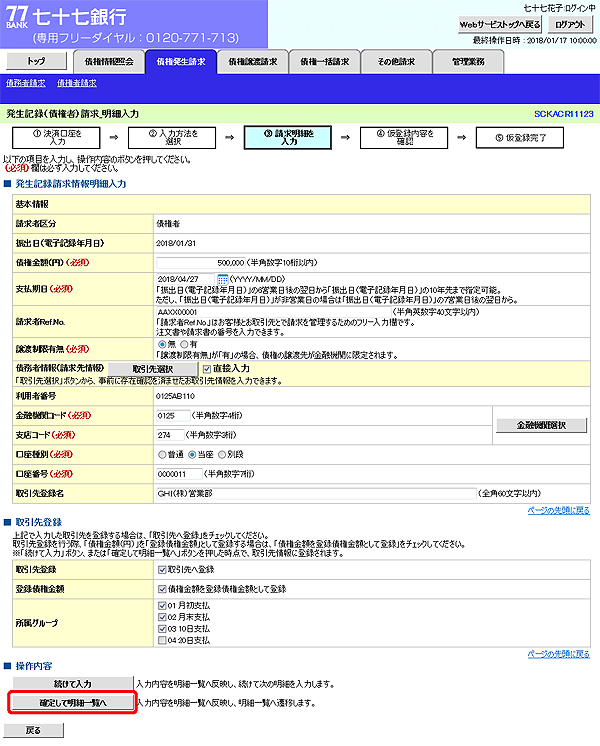Click the 続けて入力 button
Image resolution: width=600 pixels, height=746 pixels.
pos(72,684)
